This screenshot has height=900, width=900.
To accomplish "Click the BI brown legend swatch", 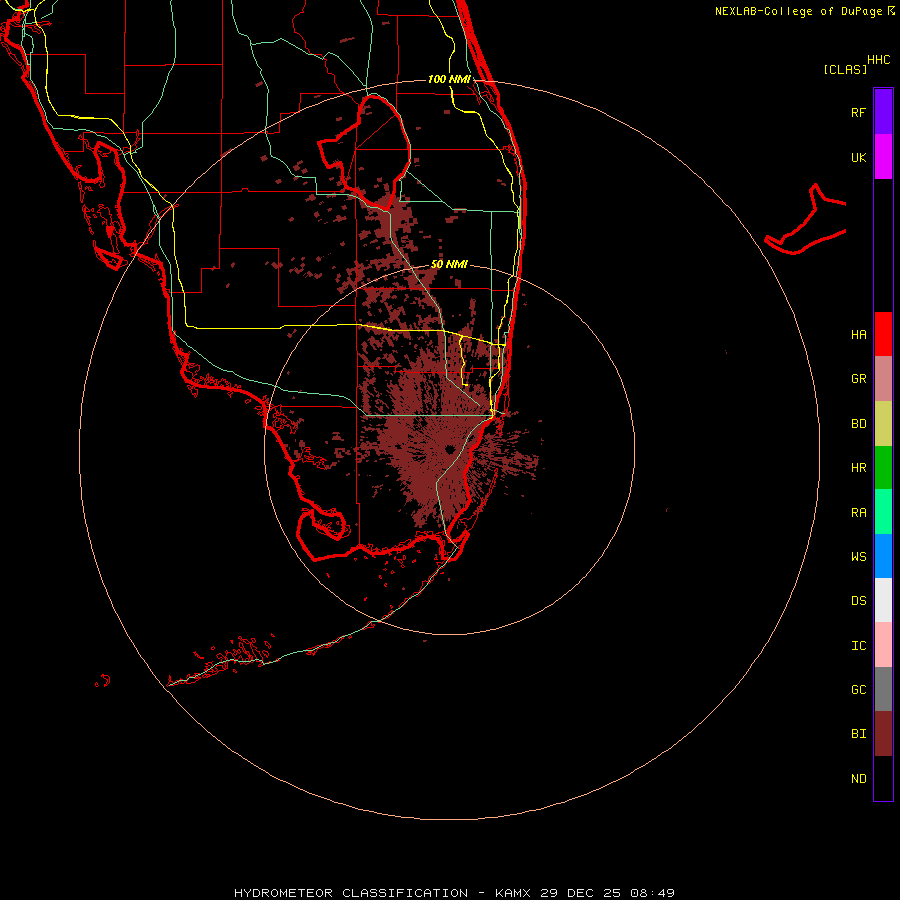I will click(x=883, y=734).
